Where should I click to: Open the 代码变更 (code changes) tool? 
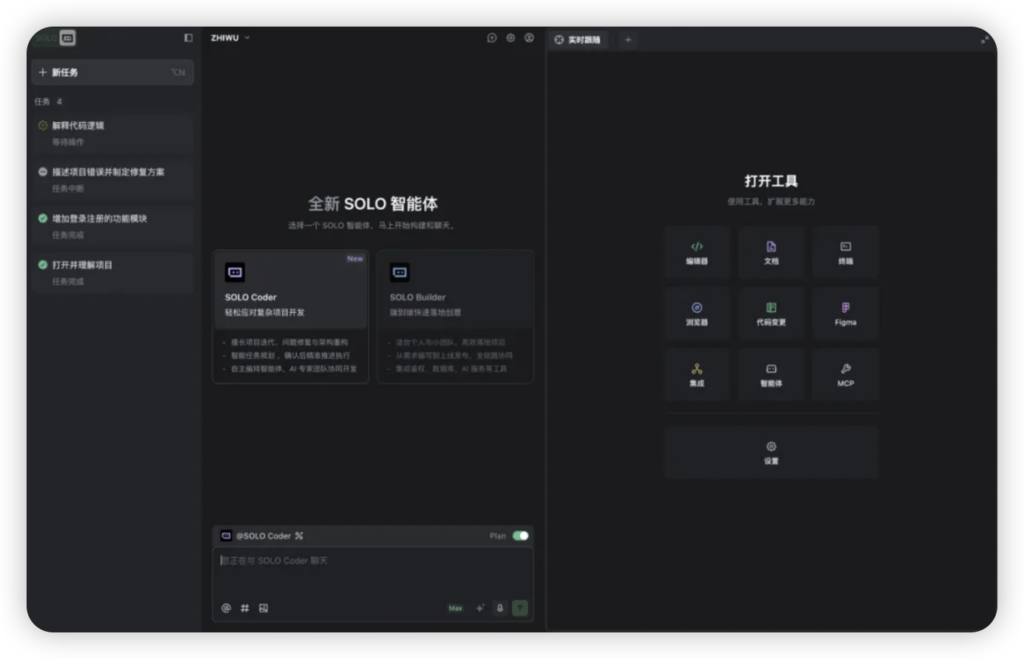click(x=771, y=313)
